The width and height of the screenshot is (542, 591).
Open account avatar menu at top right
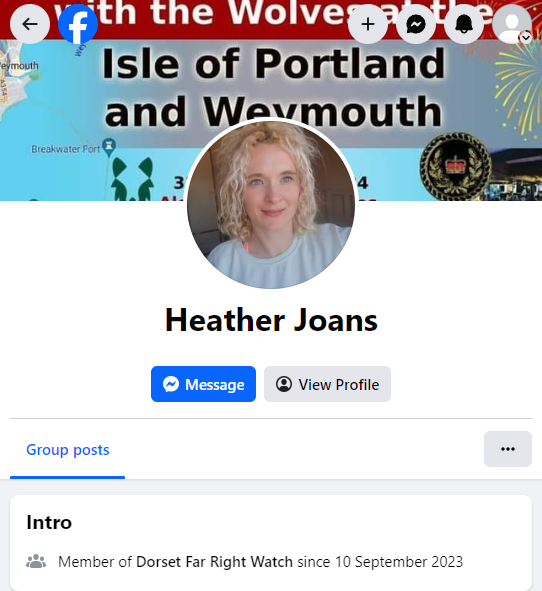tap(512, 24)
